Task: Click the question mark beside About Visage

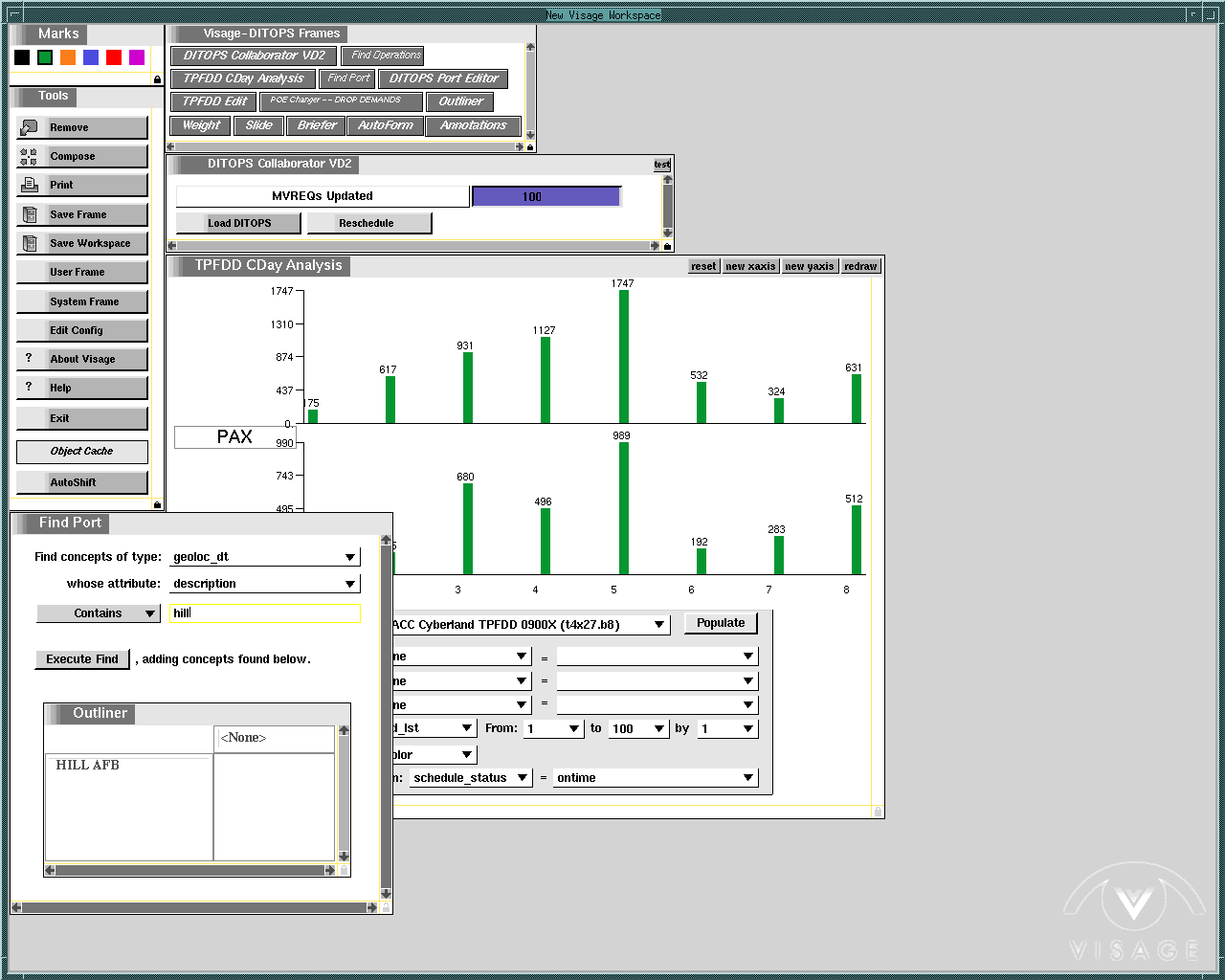Action: point(29,358)
